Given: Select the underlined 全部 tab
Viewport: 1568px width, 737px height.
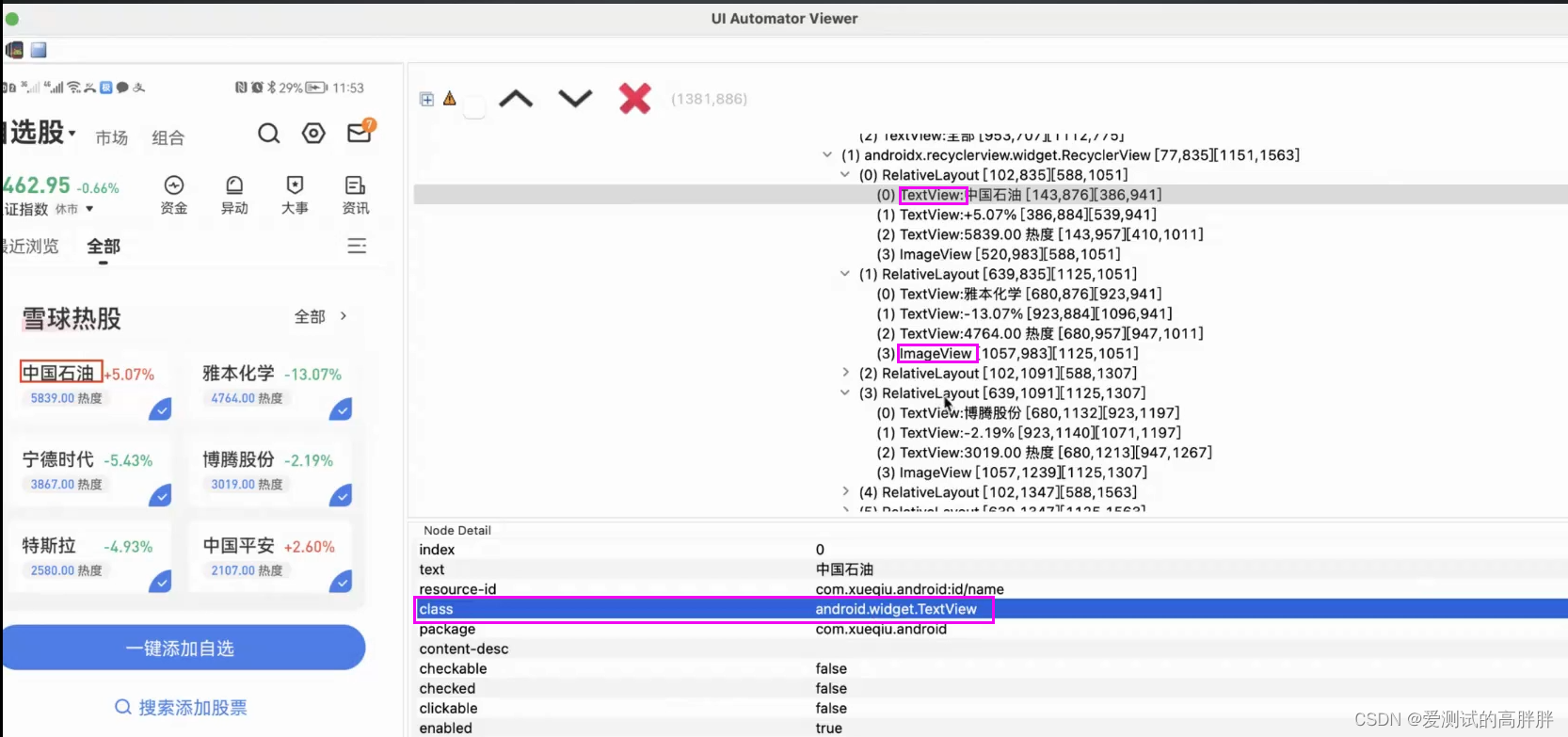Looking at the screenshot, I should 104,246.
